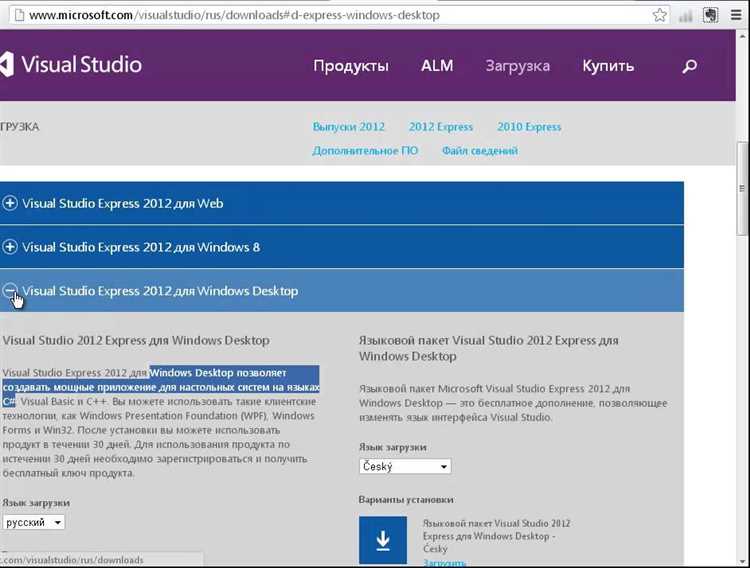
Task: Follow the 2010 Express link
Action: pyautogui.click(x=529, y=127)
